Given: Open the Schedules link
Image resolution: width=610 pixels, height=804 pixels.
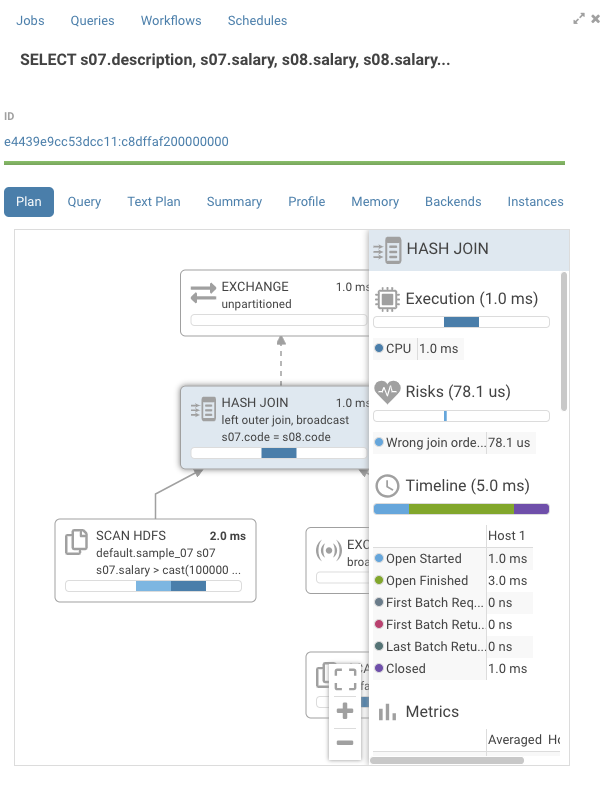Looking at the screenshot, I should [x=257, y=21].
